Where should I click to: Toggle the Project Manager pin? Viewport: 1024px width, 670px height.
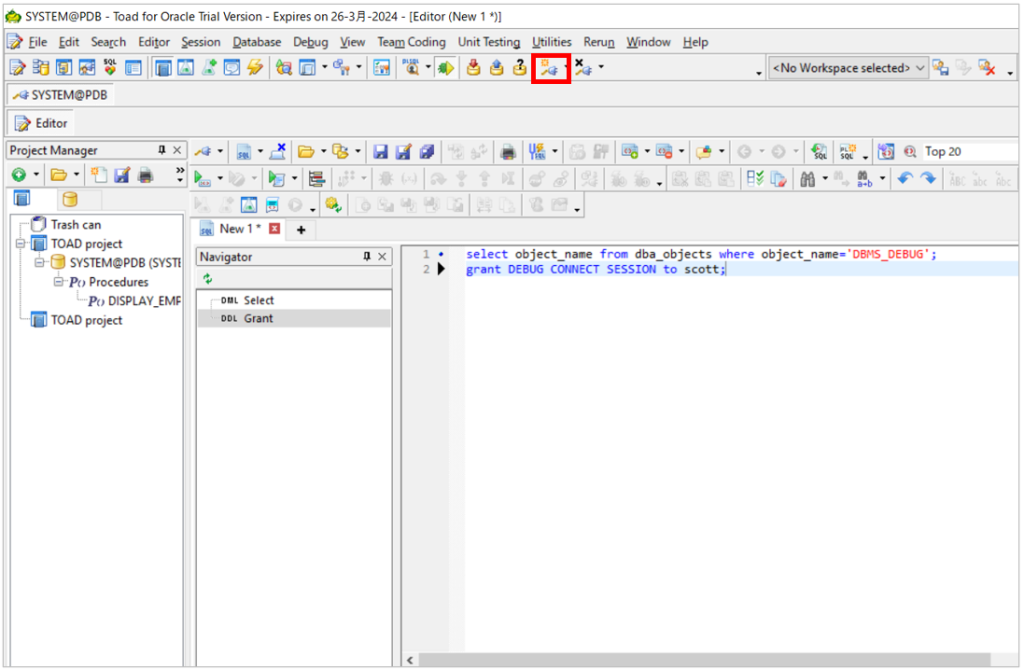click(x=162, y=150)
